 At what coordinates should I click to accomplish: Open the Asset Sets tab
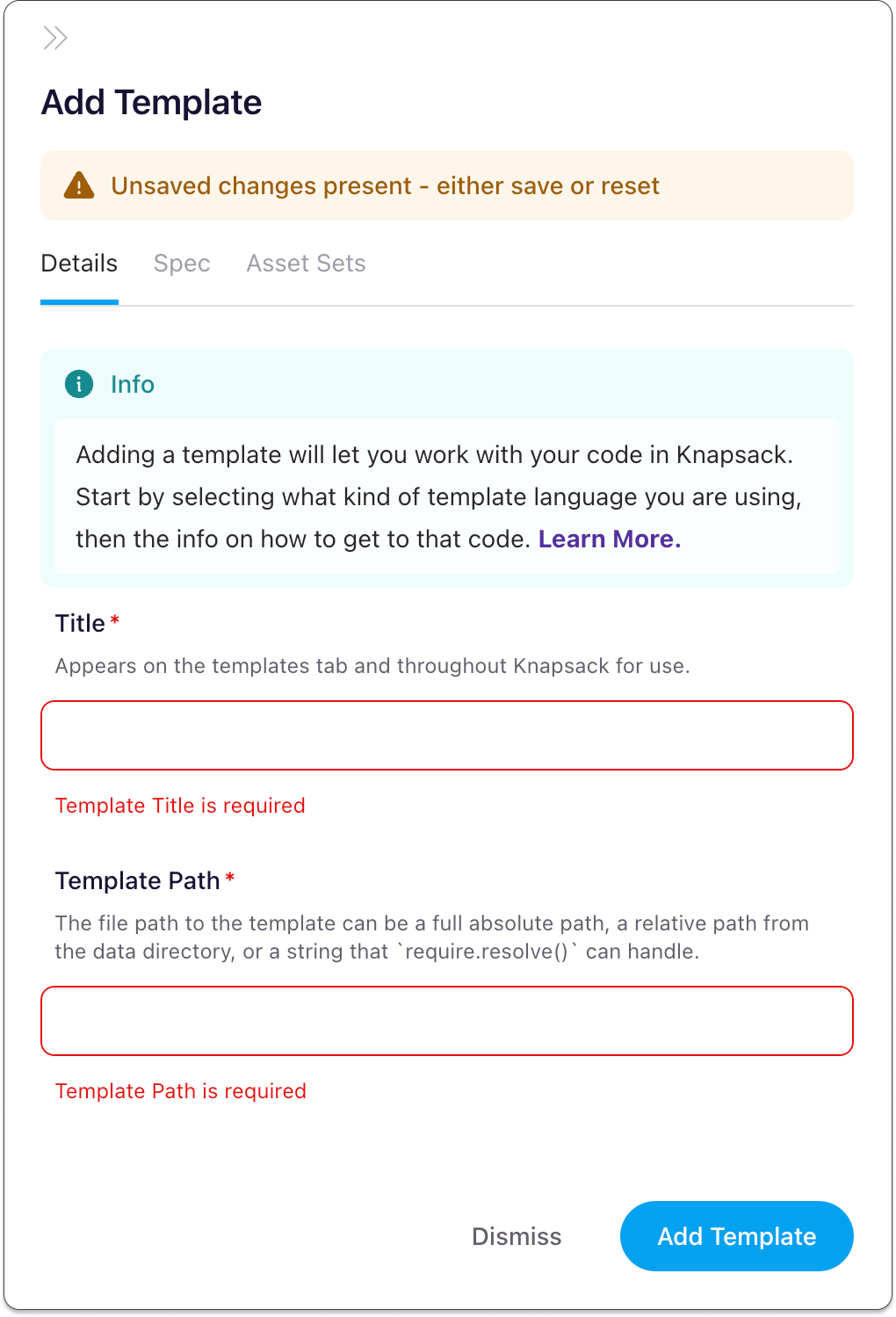coord(306,263)
